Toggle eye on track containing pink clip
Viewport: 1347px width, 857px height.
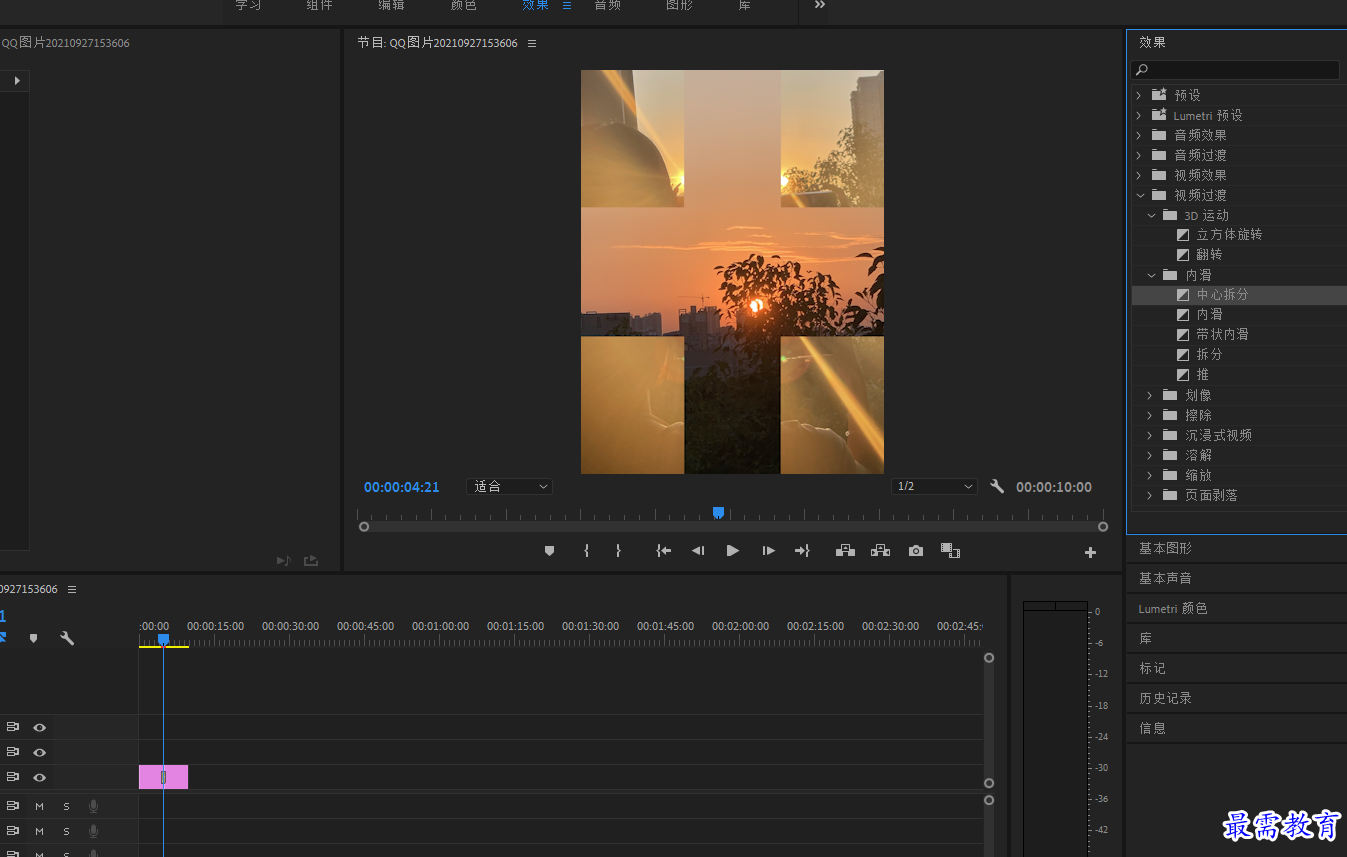click(x=40, y=777)
